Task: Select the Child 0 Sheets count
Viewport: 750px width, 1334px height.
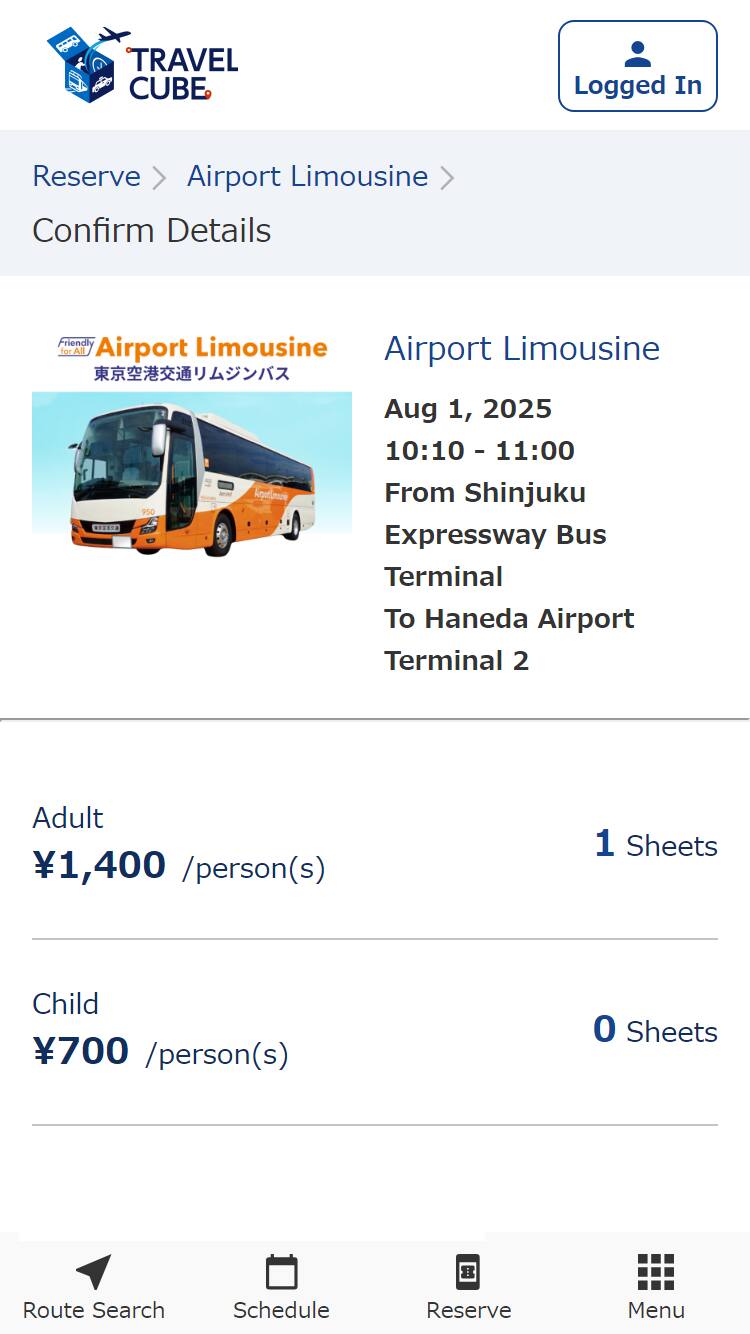Action: tap(655, 1031)
